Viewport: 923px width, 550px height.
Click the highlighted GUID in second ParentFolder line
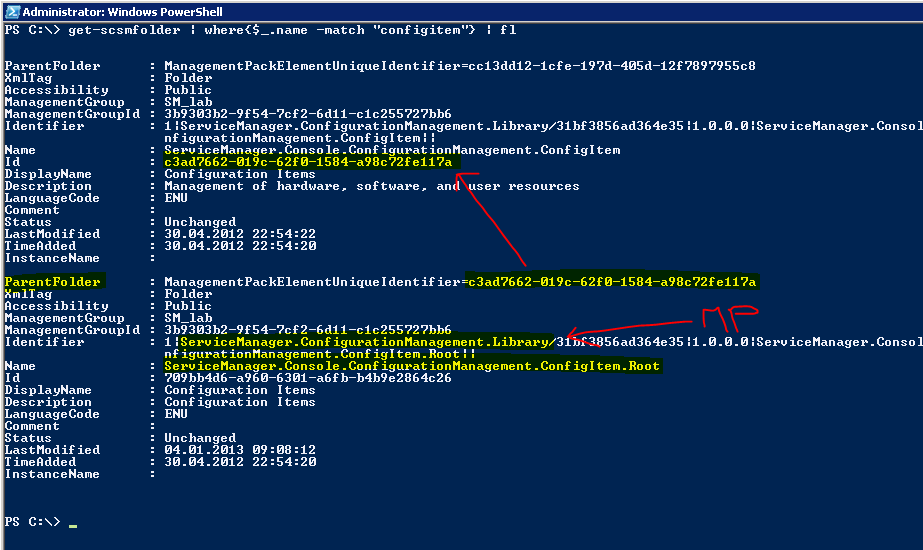tap(612, 282)
